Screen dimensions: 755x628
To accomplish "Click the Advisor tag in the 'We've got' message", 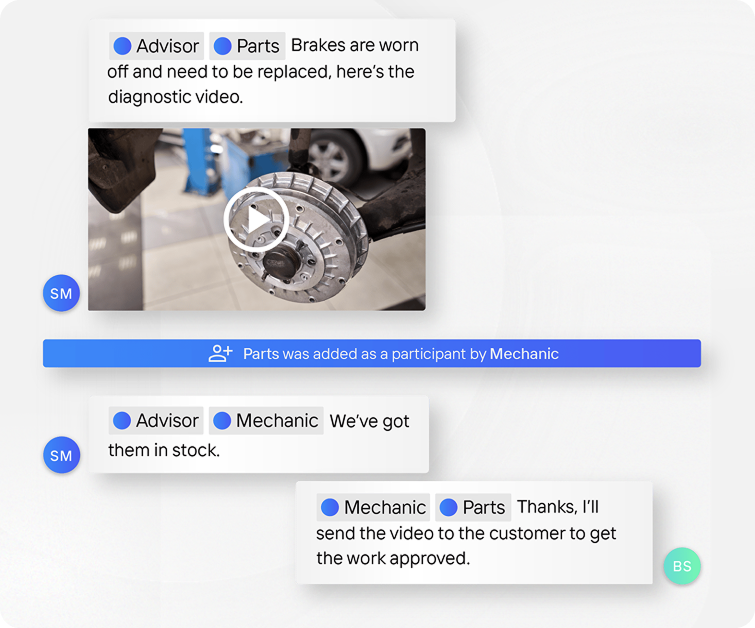I will [x=156, y=420].
